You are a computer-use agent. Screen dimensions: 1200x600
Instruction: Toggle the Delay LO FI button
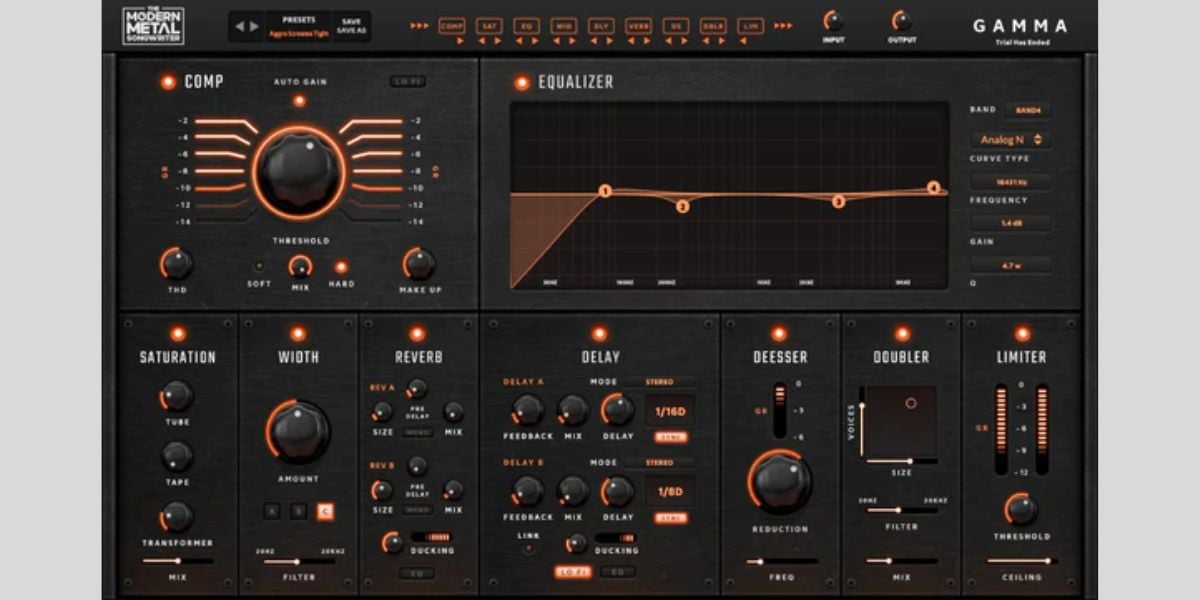pyautogui.click(x=572, y=572)
